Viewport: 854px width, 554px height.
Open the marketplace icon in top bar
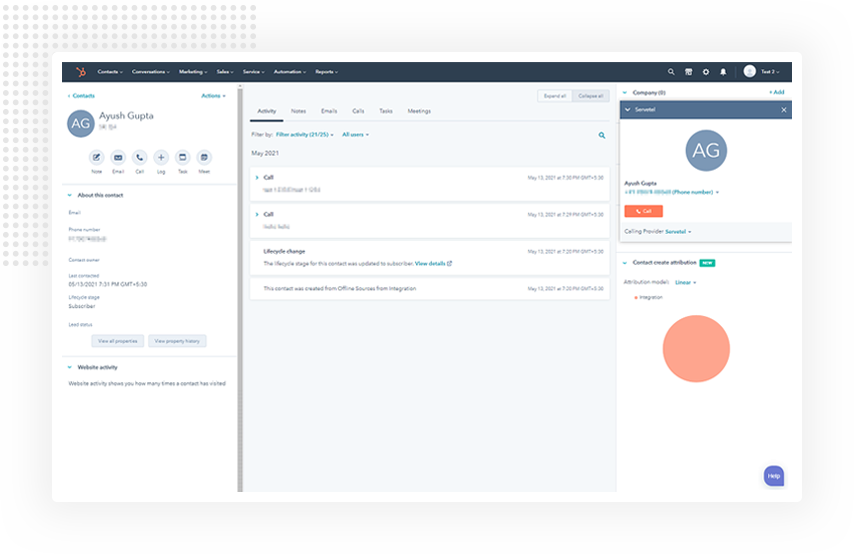(x=688, y=72)
